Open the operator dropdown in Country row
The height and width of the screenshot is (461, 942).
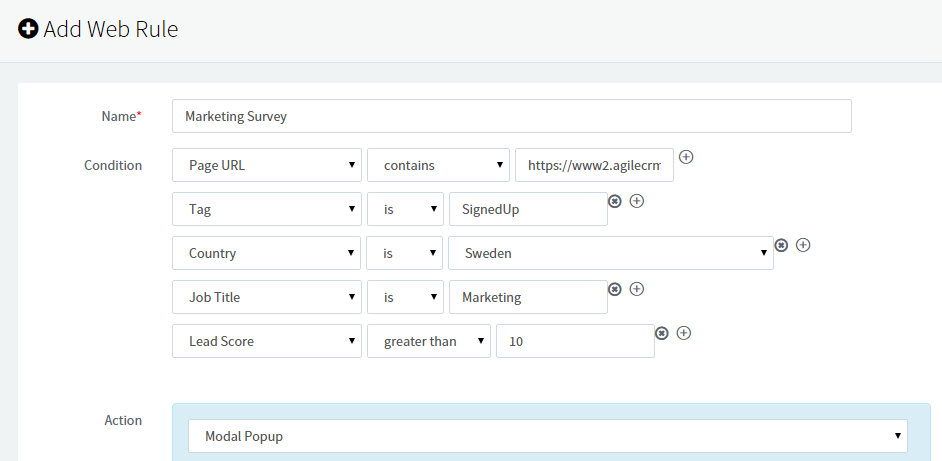(406, 253)
